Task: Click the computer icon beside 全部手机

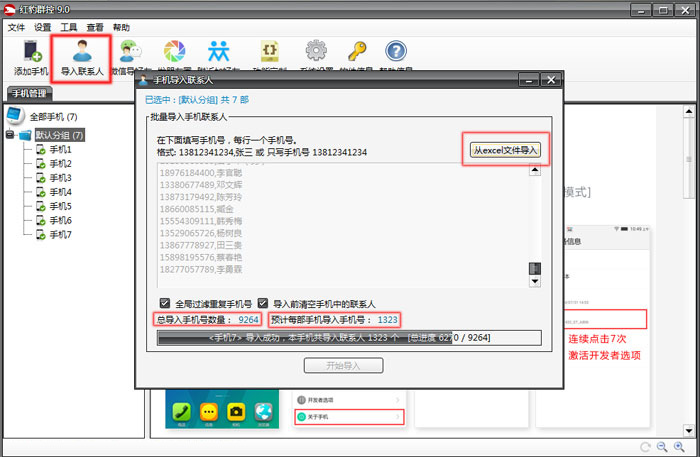Action: pyautogui.click(x=15, y=116)
